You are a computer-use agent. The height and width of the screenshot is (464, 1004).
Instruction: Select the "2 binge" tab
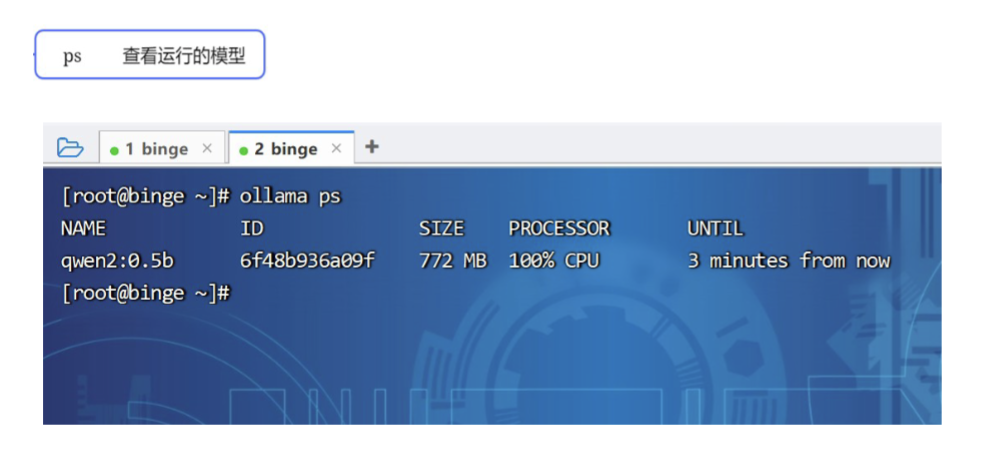tap(291, 148)
